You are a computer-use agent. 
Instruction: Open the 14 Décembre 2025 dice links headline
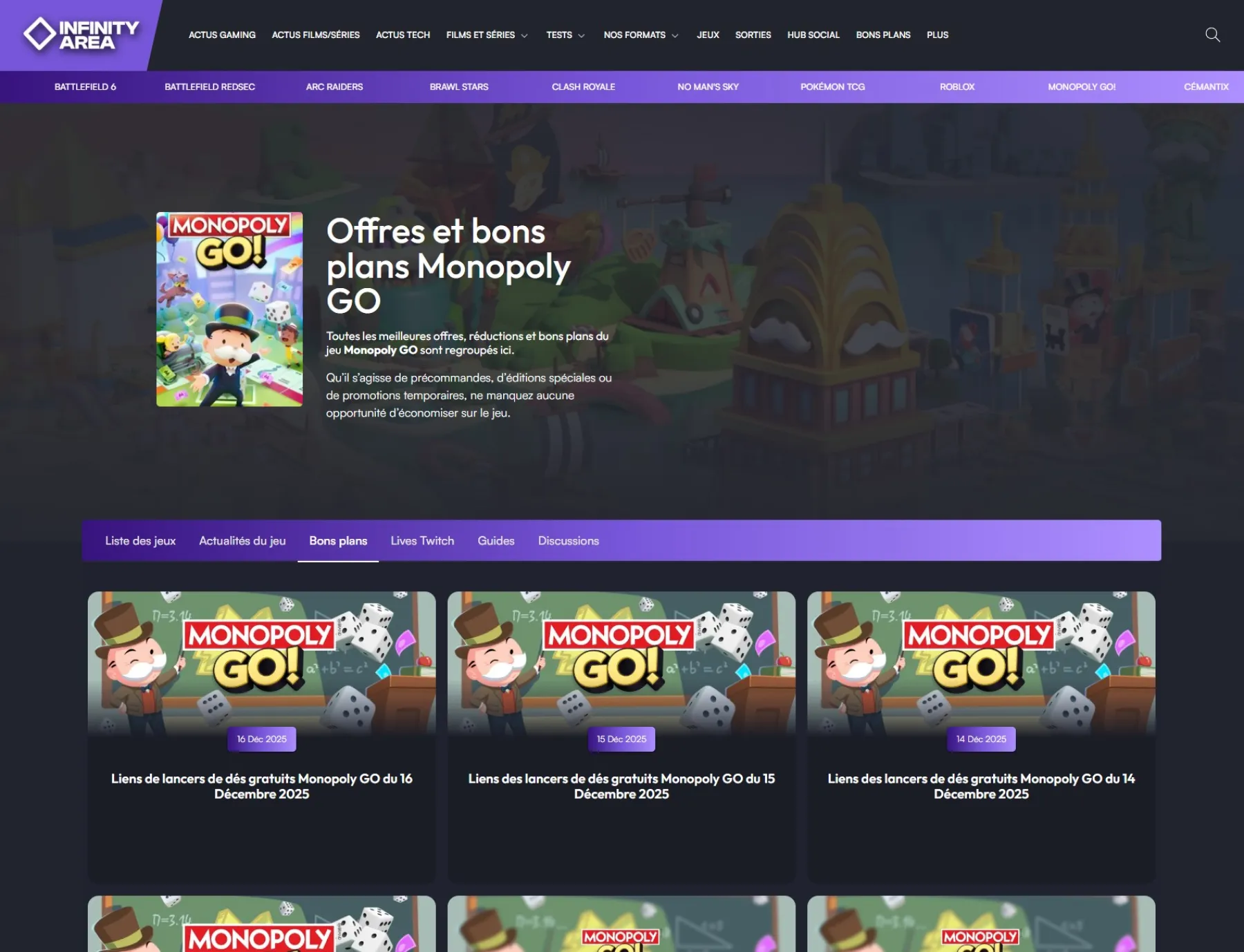981,786
